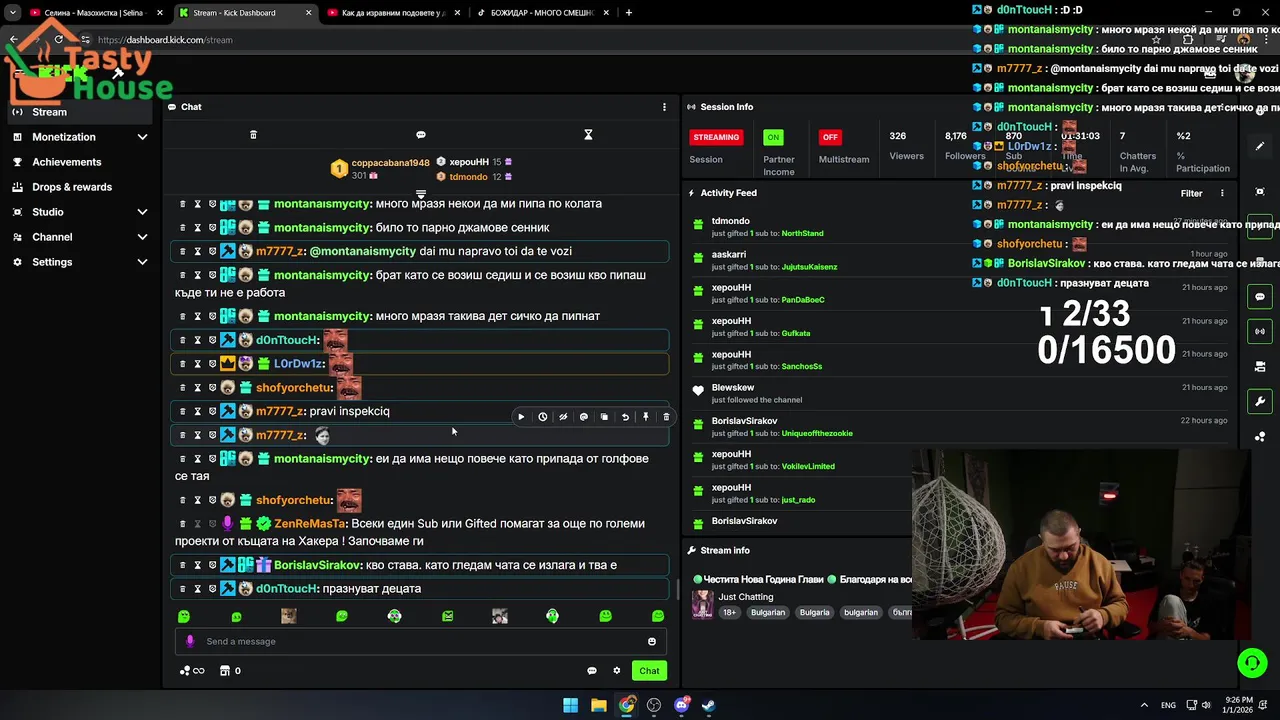This screenshot has width=1280, height=720.
Task: Open the Chat panel three-dot menu
Action: tap(664, 107)
